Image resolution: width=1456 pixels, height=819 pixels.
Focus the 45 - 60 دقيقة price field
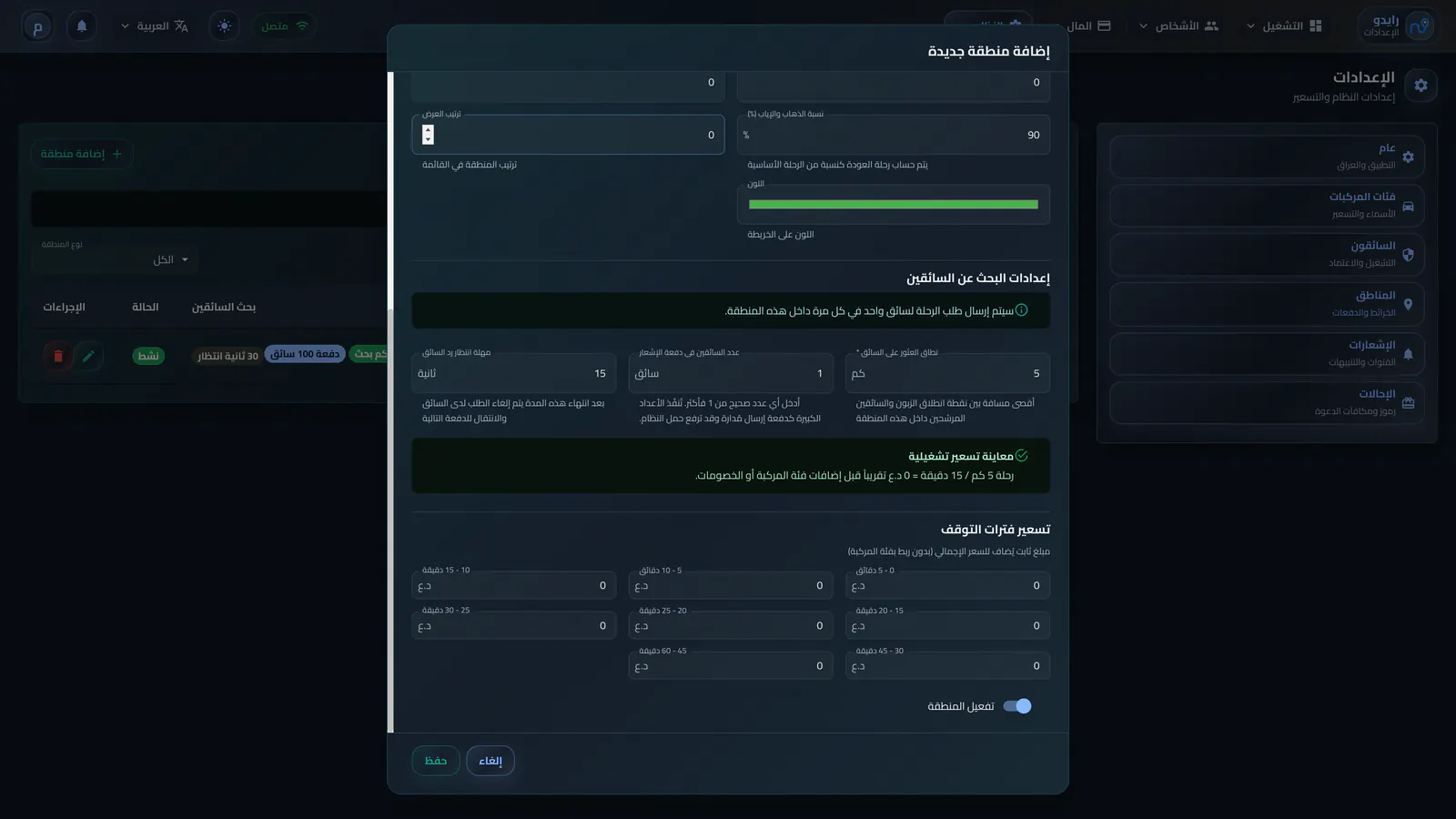click(731, 666)
